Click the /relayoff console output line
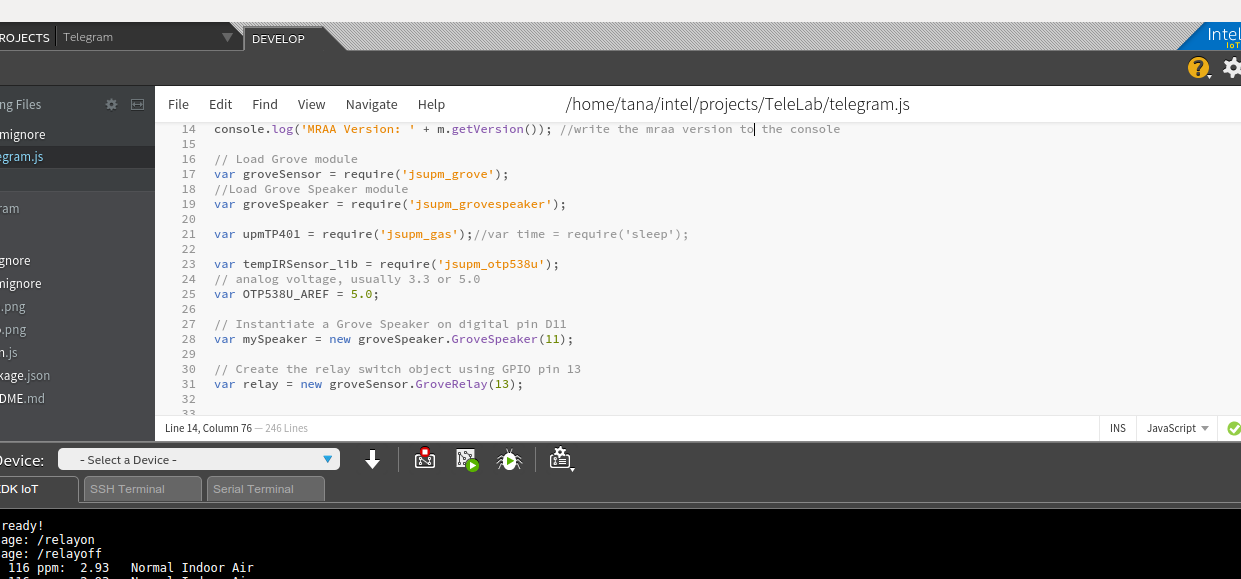The width and height of the screenshot is (1241, 579). (x=51, y=554)
